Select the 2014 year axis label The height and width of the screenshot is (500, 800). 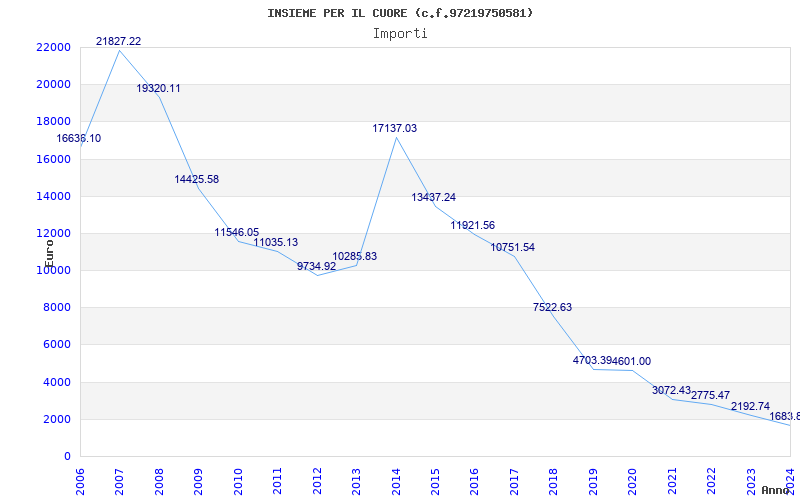tap(396, 482)
